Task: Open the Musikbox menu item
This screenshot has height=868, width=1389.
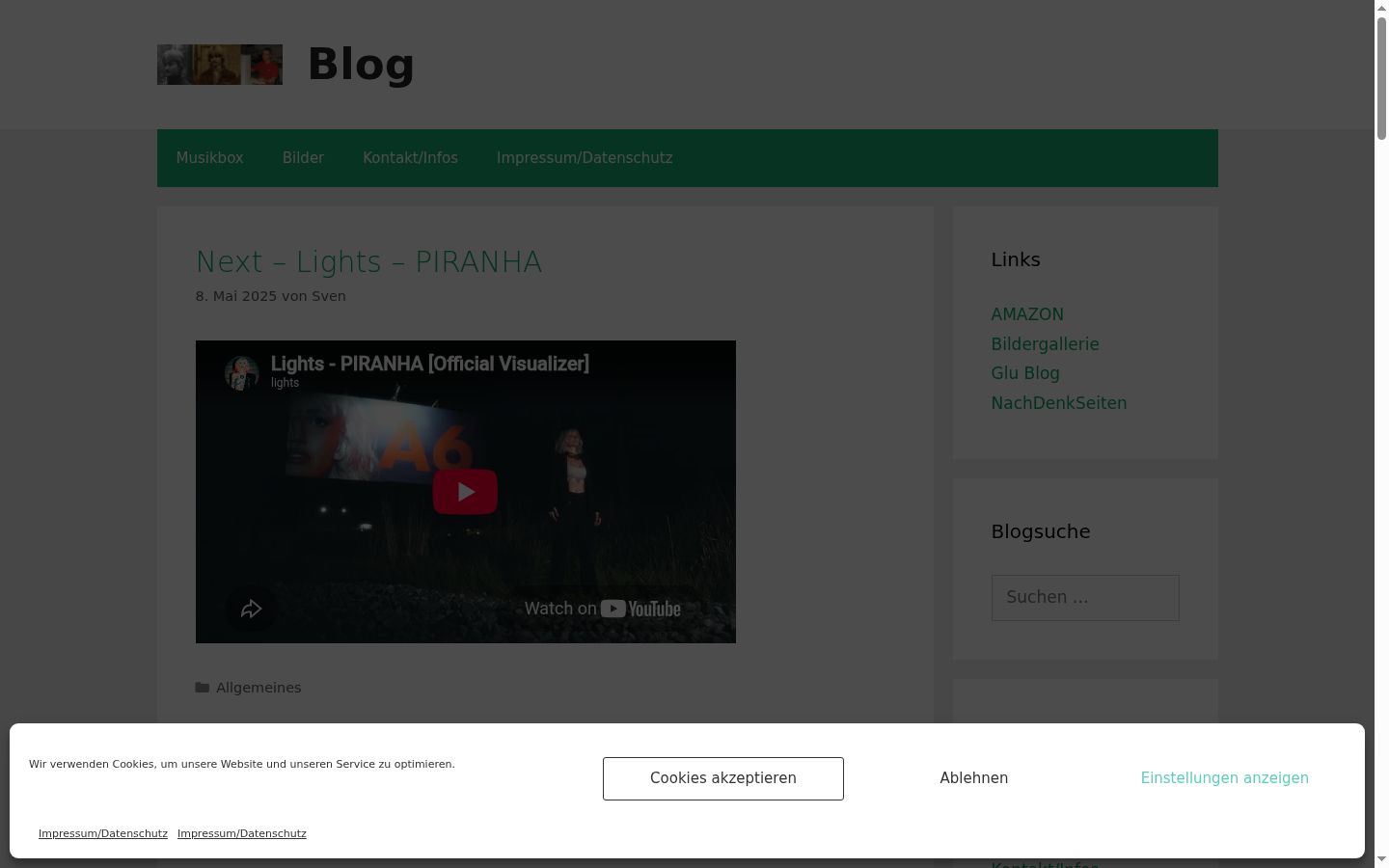Action: click(209, 158)
